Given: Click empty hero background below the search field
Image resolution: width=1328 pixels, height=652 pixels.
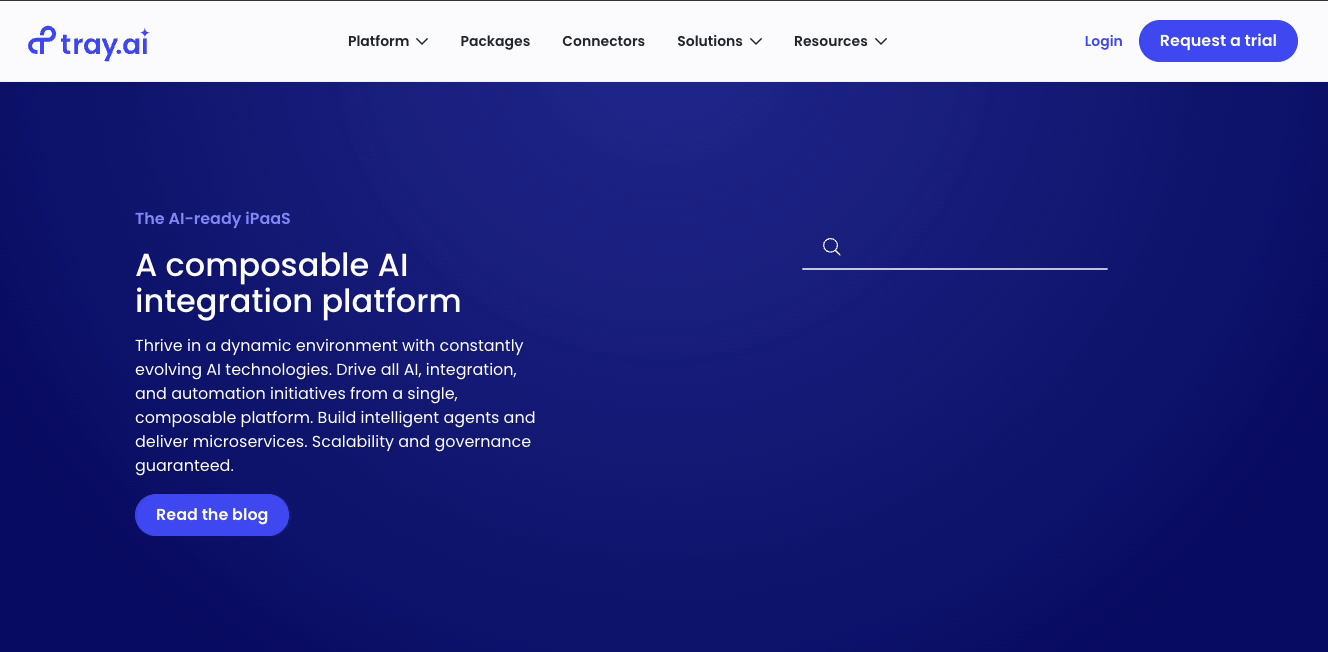Looking at the screenshot, I should tap(954, 420).
